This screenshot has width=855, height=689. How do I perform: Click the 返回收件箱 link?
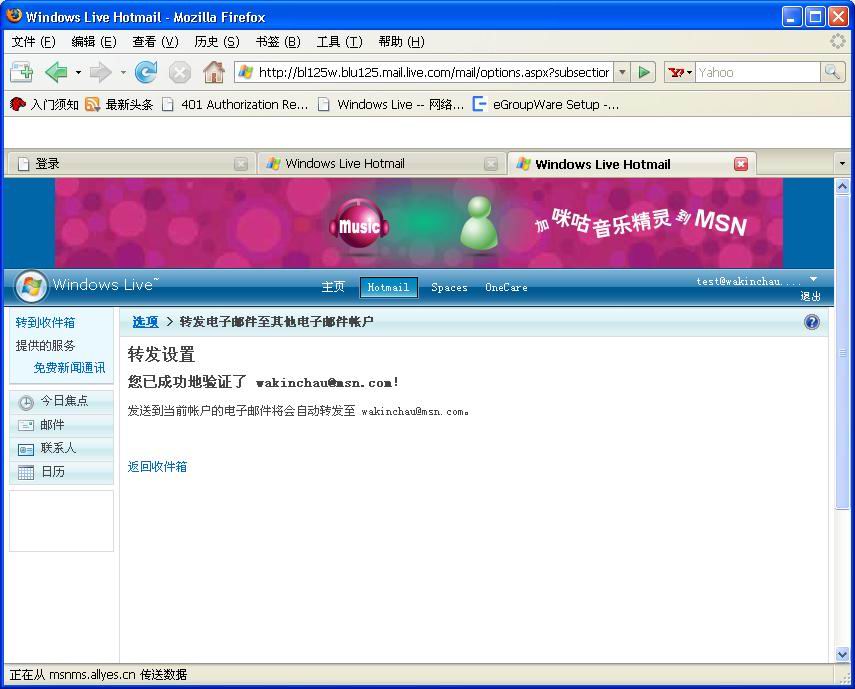[x=157, y=467]
